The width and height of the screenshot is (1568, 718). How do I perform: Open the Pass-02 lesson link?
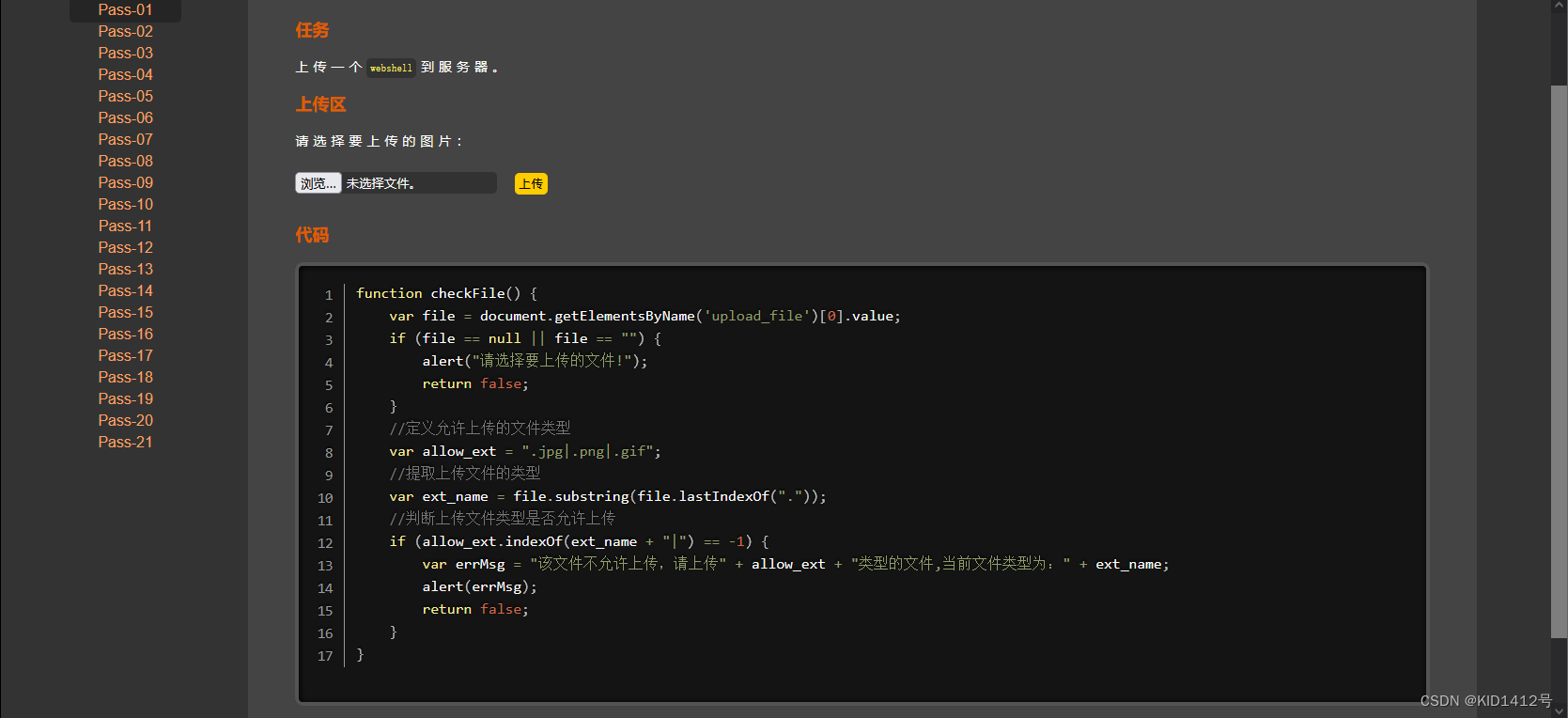click(125, 31)
